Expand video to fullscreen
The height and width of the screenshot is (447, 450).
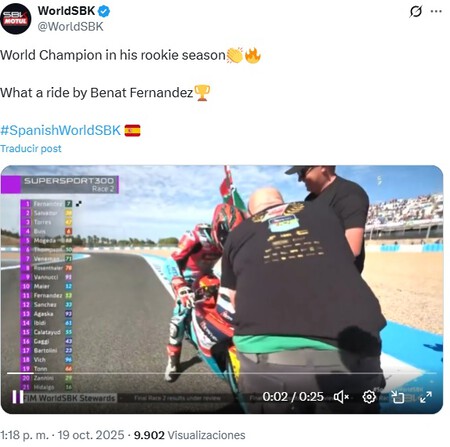[x=426, y=397]
